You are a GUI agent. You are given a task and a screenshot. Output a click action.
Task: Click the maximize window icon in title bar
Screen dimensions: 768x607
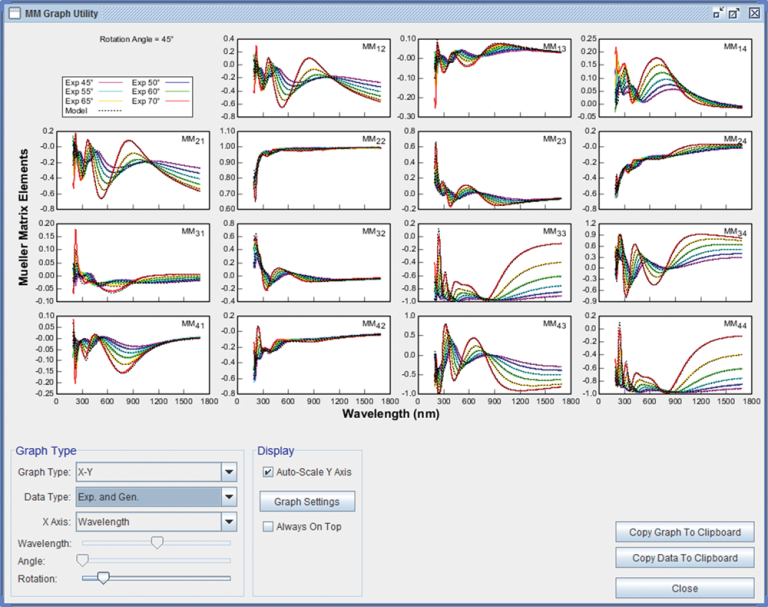735,12
